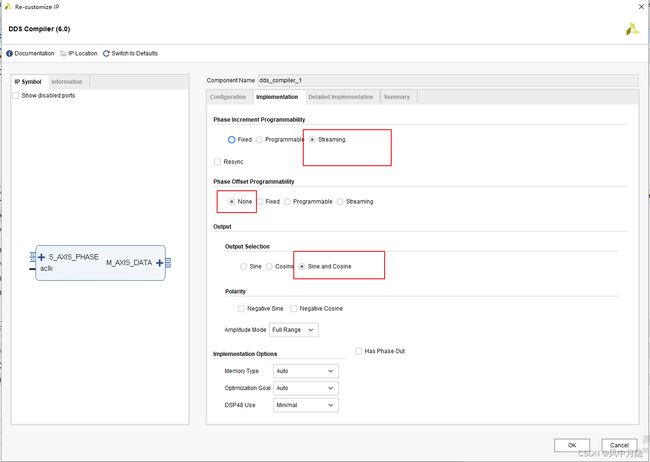Click the Switch to Defaults refresh icon
The height and width of the screenshot is (462, 650).
(x=106, y=53)
